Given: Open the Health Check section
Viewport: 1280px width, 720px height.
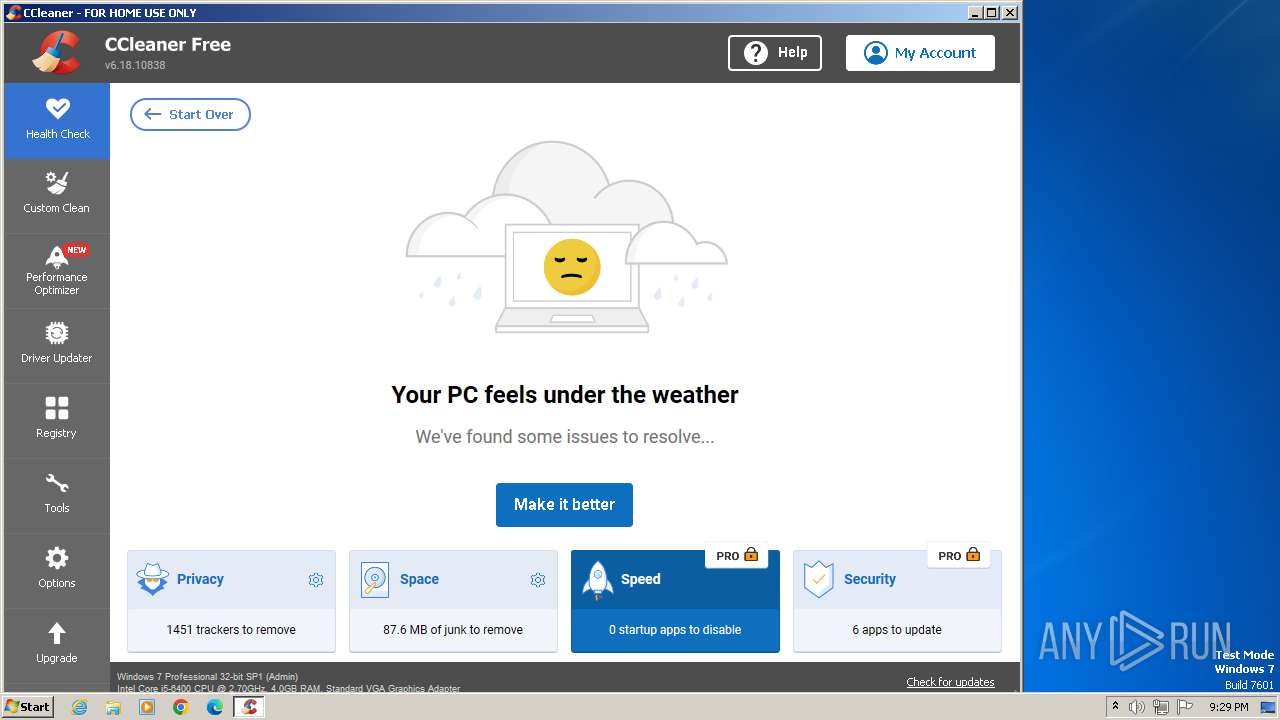Looking at the screenshot, I should click(x=57, y=120).
